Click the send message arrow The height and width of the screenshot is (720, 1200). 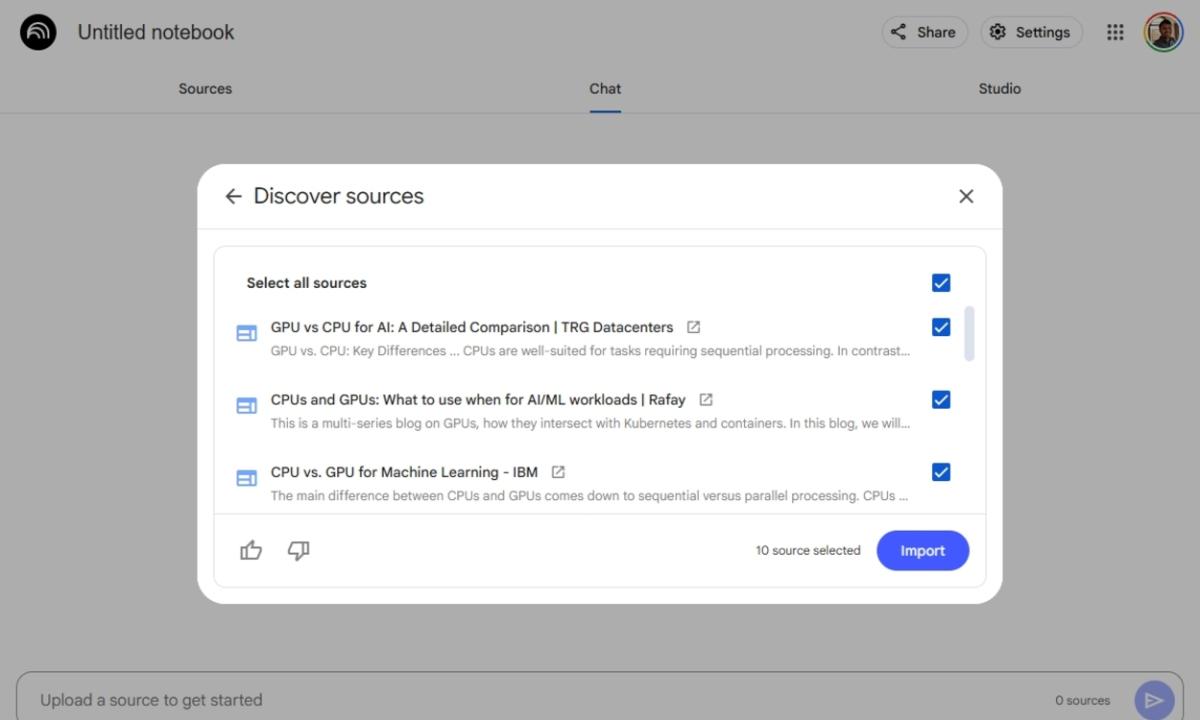[x=1154, y=699]
